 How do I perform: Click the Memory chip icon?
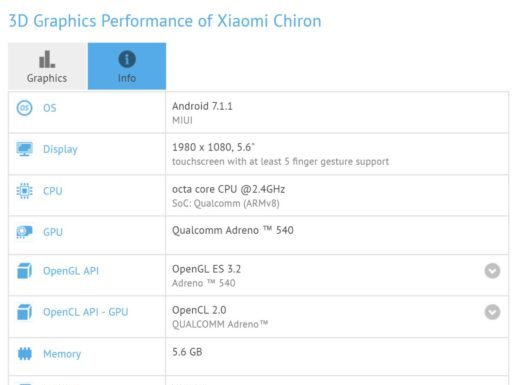click(x=24, y=354)
